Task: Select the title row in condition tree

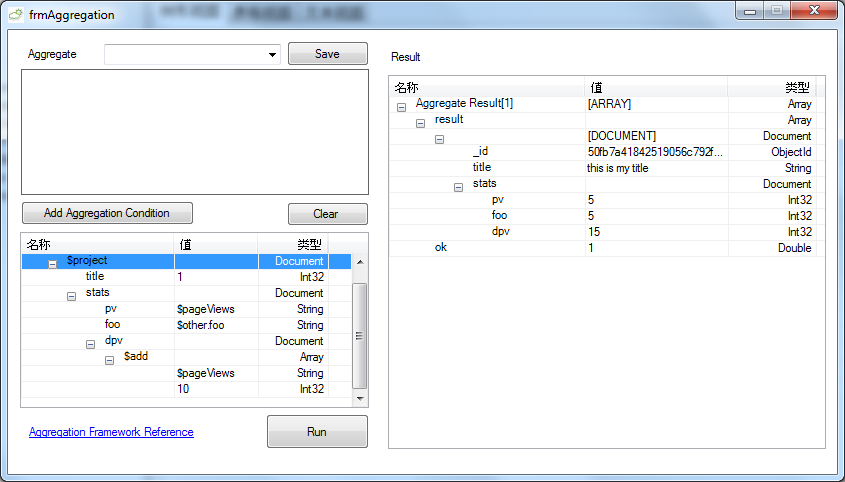Action: coord(186,277)
